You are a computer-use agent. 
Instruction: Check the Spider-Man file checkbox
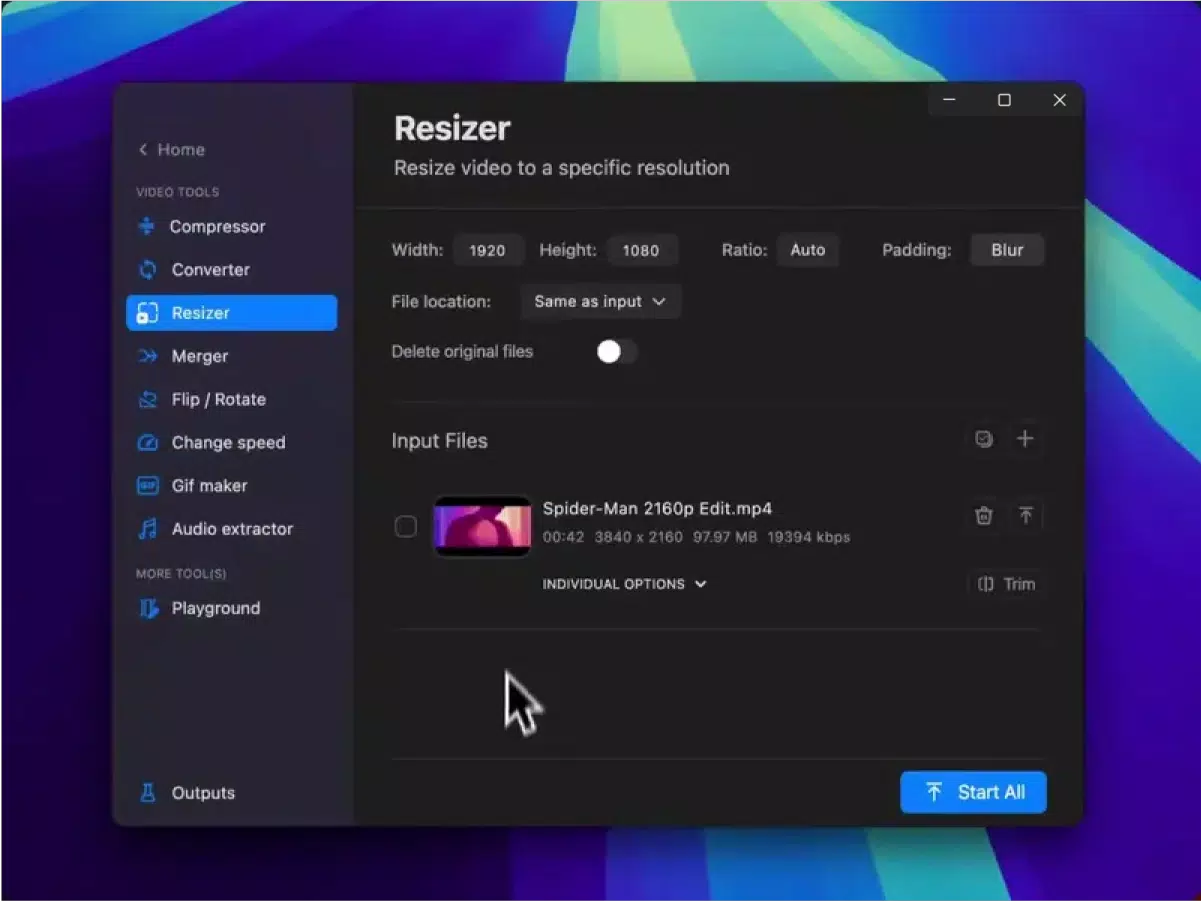(405, 526)
